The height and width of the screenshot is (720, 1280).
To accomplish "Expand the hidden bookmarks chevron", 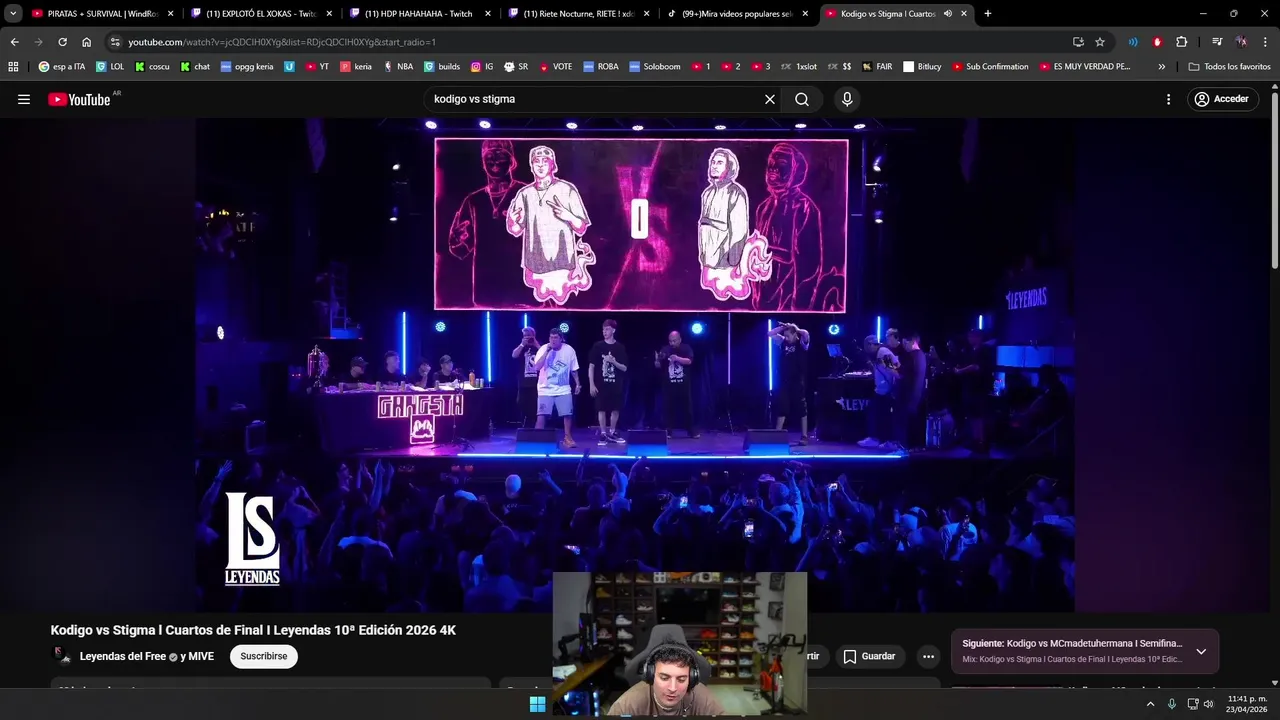I will 1161,67.
